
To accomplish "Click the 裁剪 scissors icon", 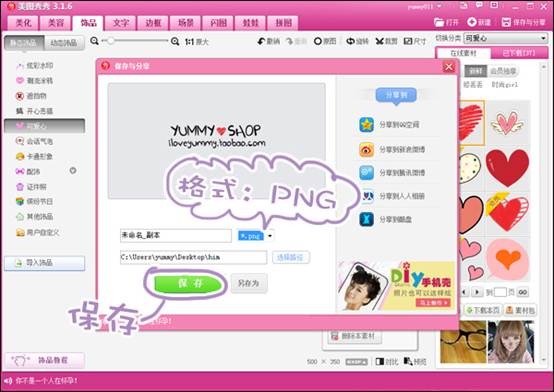I will tap(379, 41).
